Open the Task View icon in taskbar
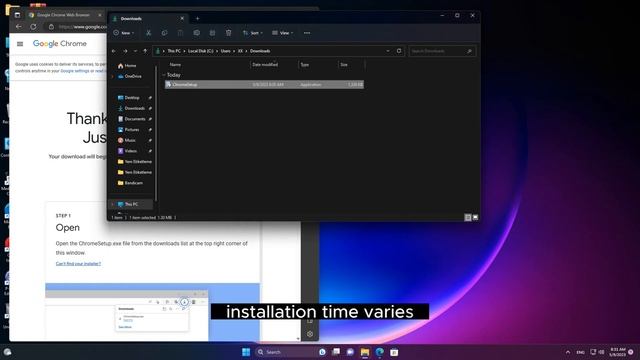Screen dimensions: 640x360 point(336,352)
